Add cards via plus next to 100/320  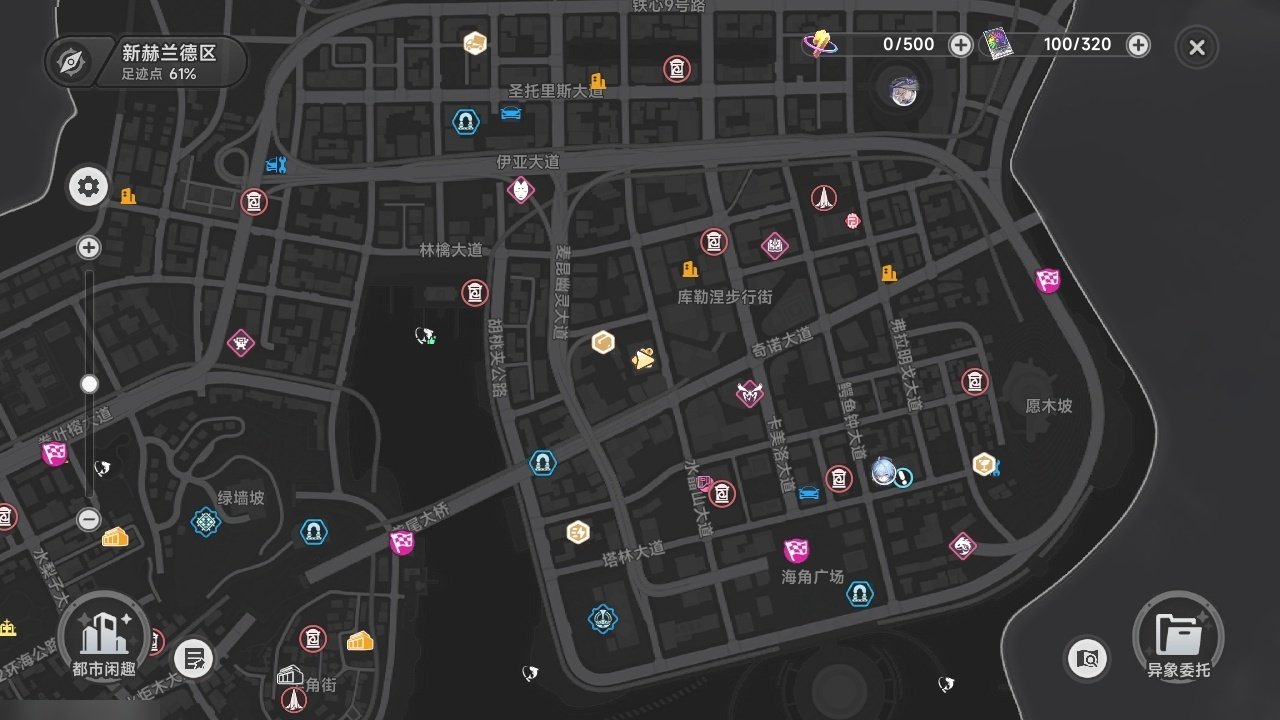(x=1138, y=44)
